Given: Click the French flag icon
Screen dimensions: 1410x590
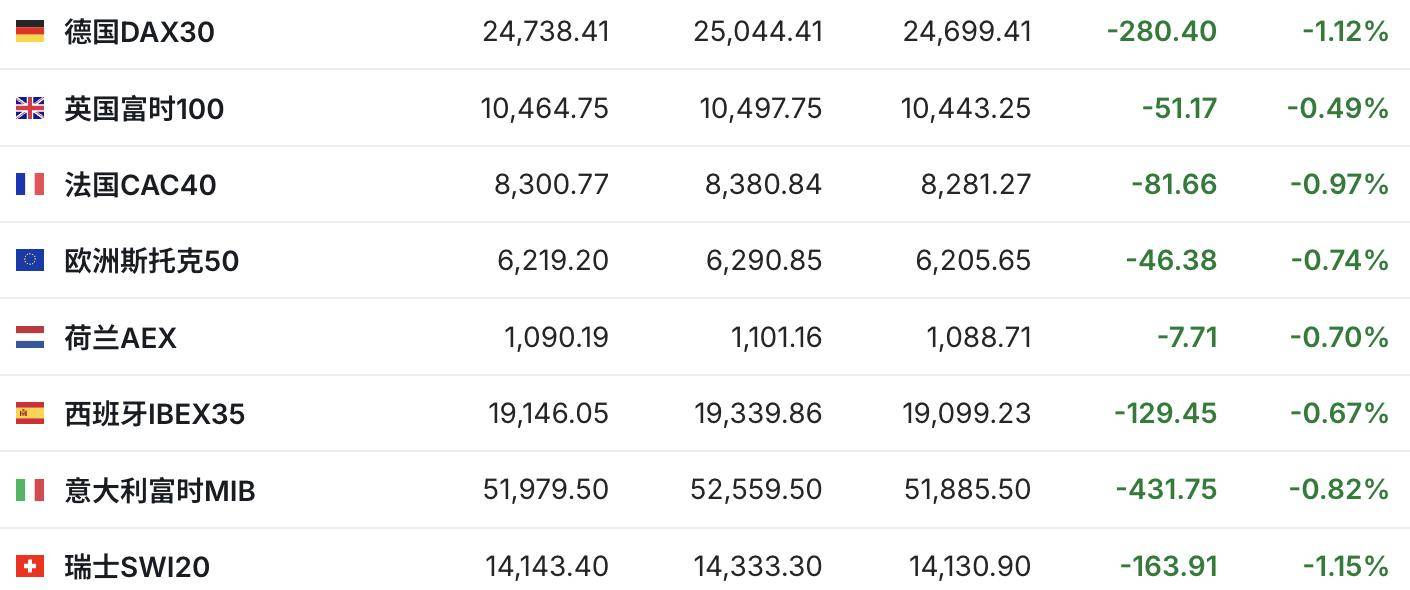Looking at the screenshot, I should tap(30, 184).
